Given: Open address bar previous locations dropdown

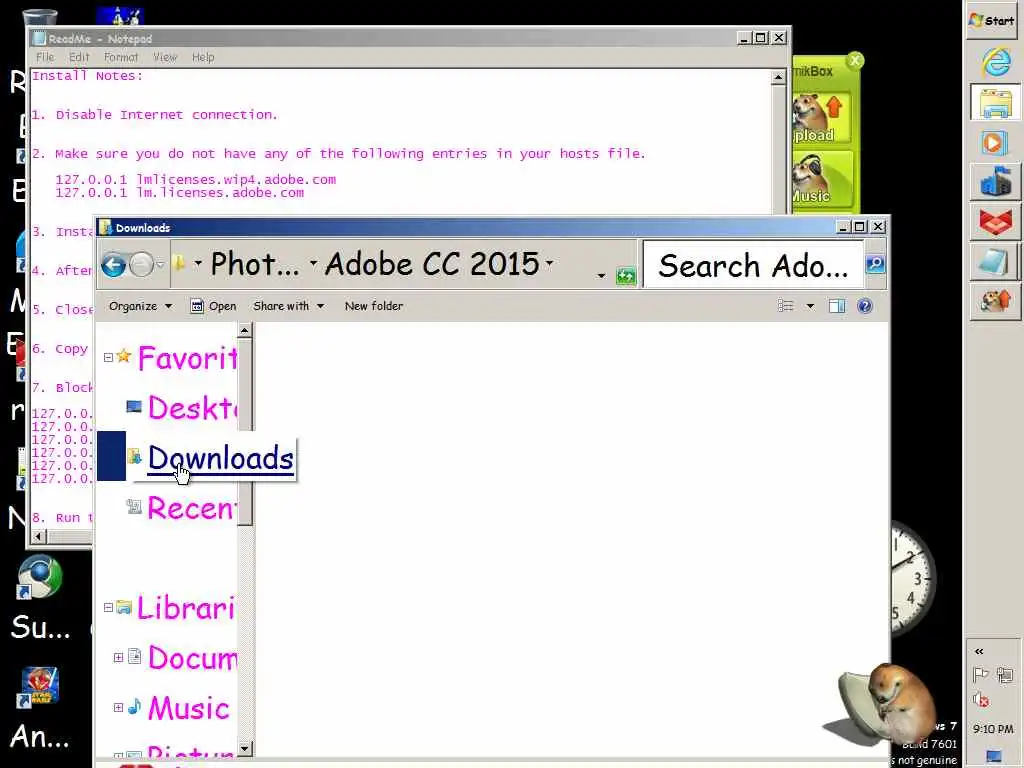Looking at the screenshot, I should 601,276.
